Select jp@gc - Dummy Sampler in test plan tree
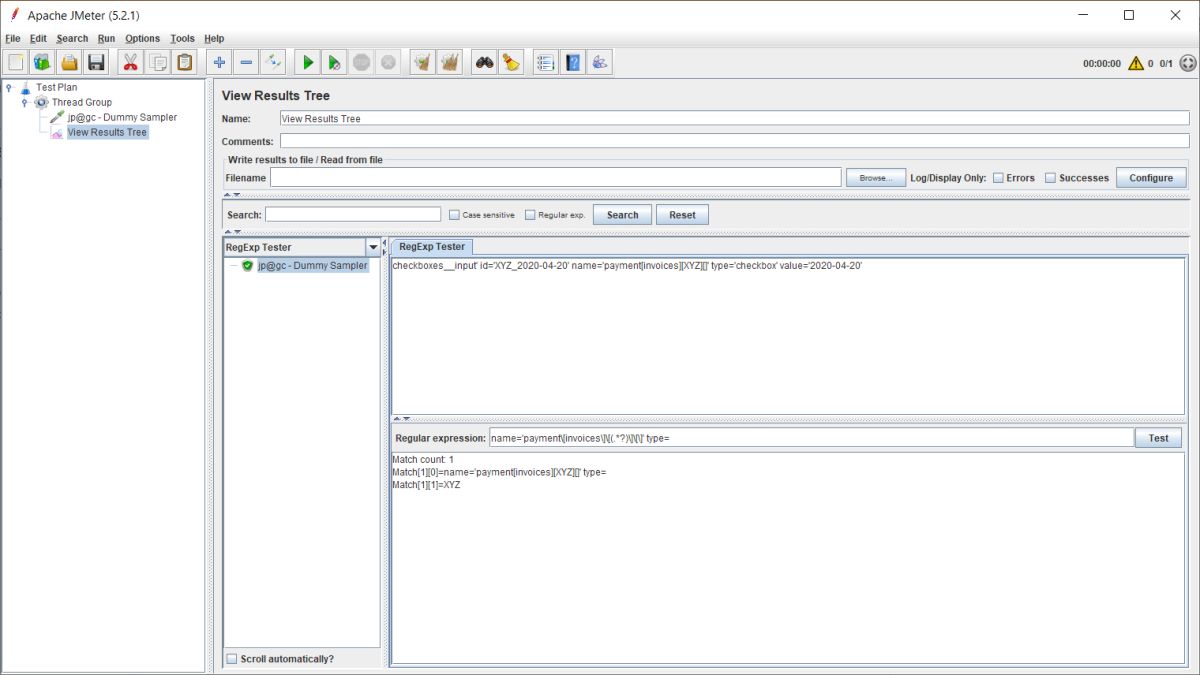 pyautogui.click(x=122, y=117)
